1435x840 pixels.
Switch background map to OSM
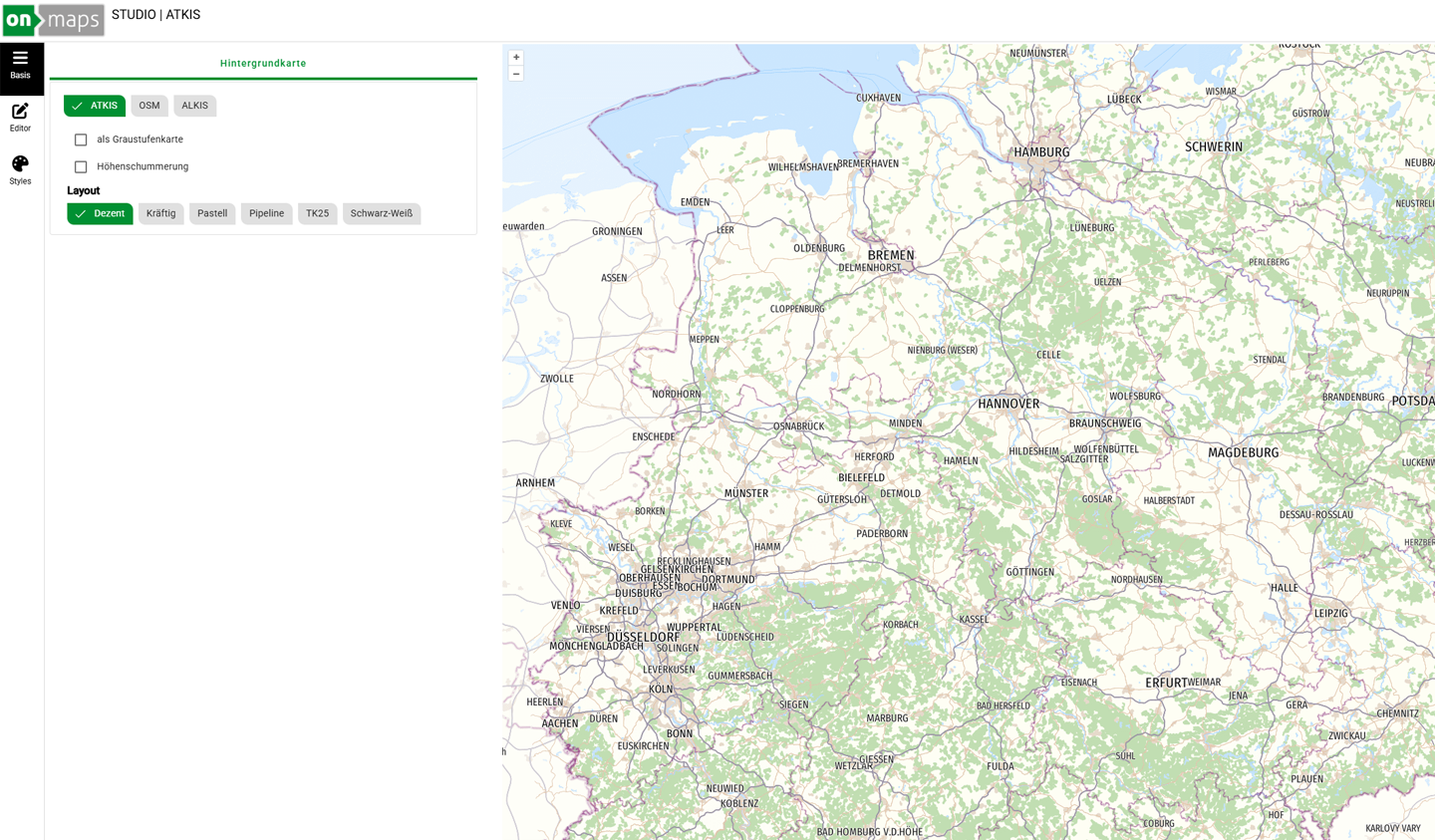click(x=149, y=106)
